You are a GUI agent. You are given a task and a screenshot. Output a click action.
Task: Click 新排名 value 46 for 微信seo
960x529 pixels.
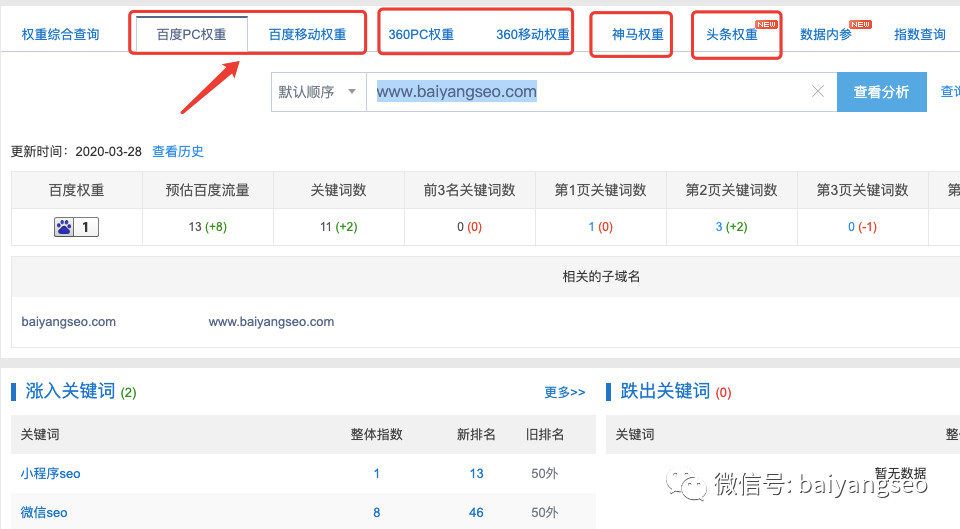476,512
